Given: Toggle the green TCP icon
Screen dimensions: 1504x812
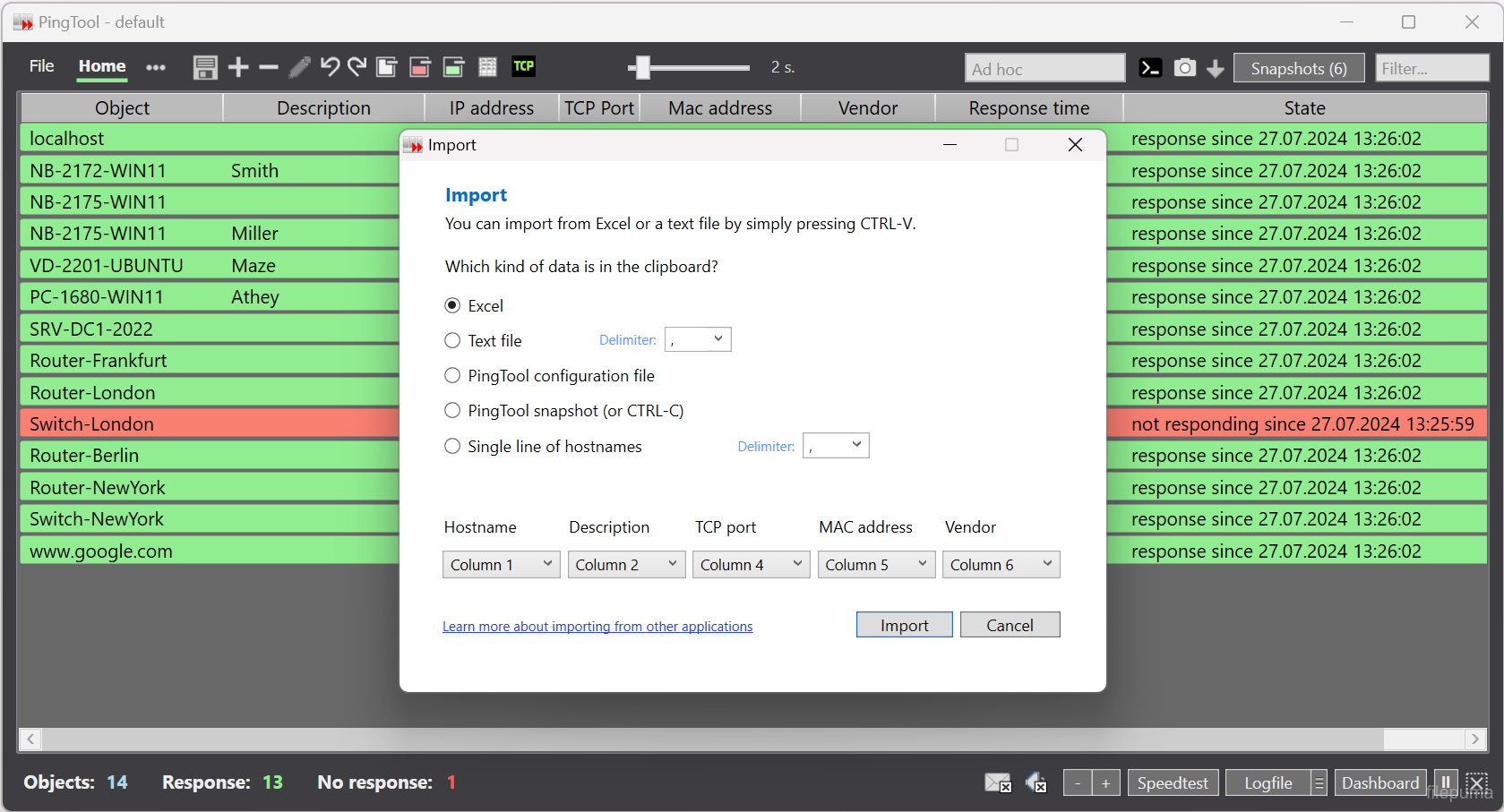Looking at the screenshot, I should tap(523, 66).
